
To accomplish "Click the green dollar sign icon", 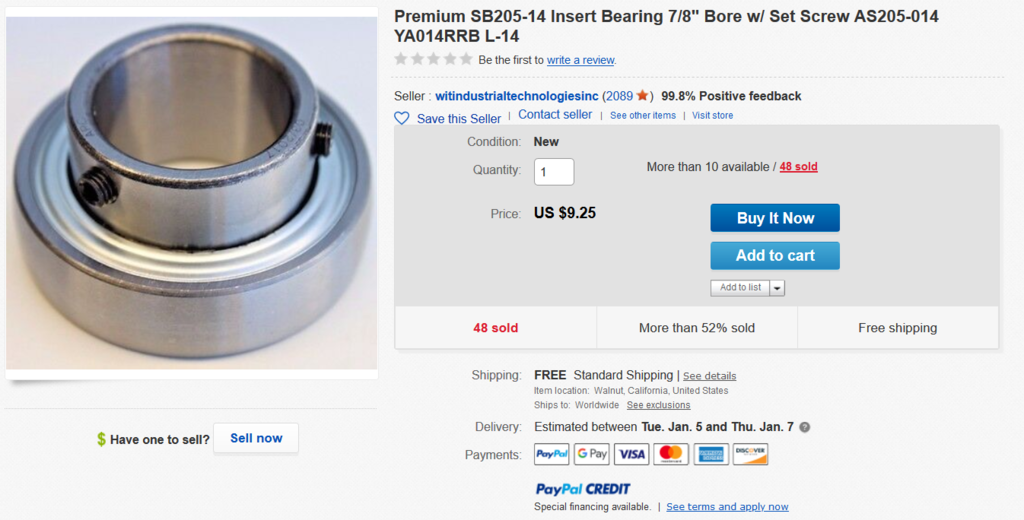I will point(101,439).
